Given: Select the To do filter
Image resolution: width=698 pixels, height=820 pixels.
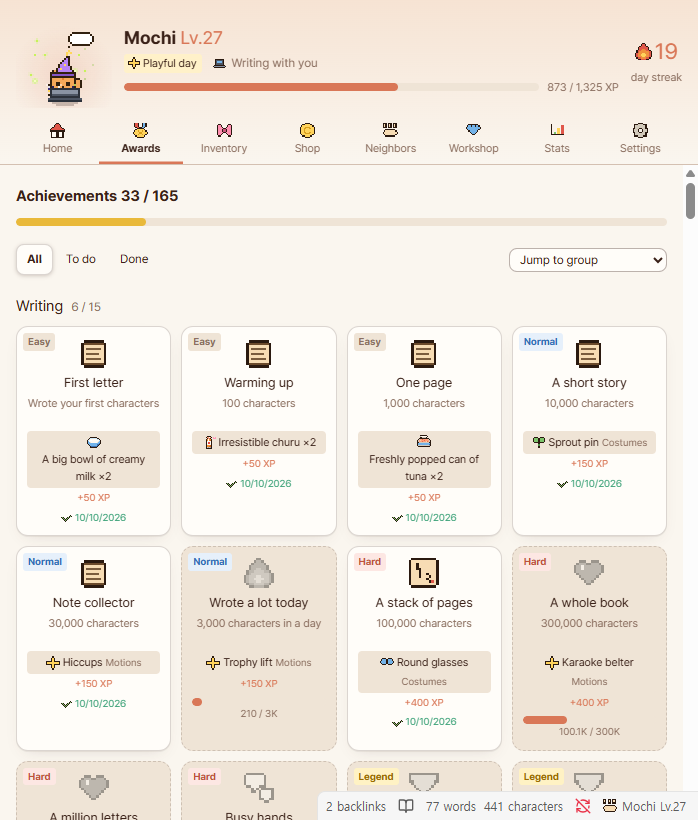Looking at the screenshot, I should [x=81, y=259].
